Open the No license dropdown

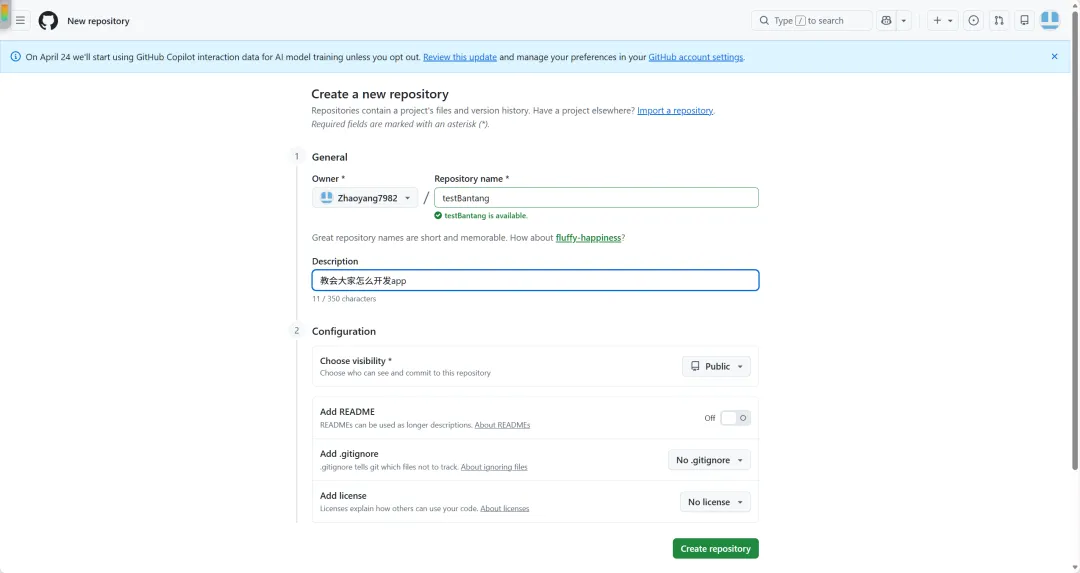point(715,502)
